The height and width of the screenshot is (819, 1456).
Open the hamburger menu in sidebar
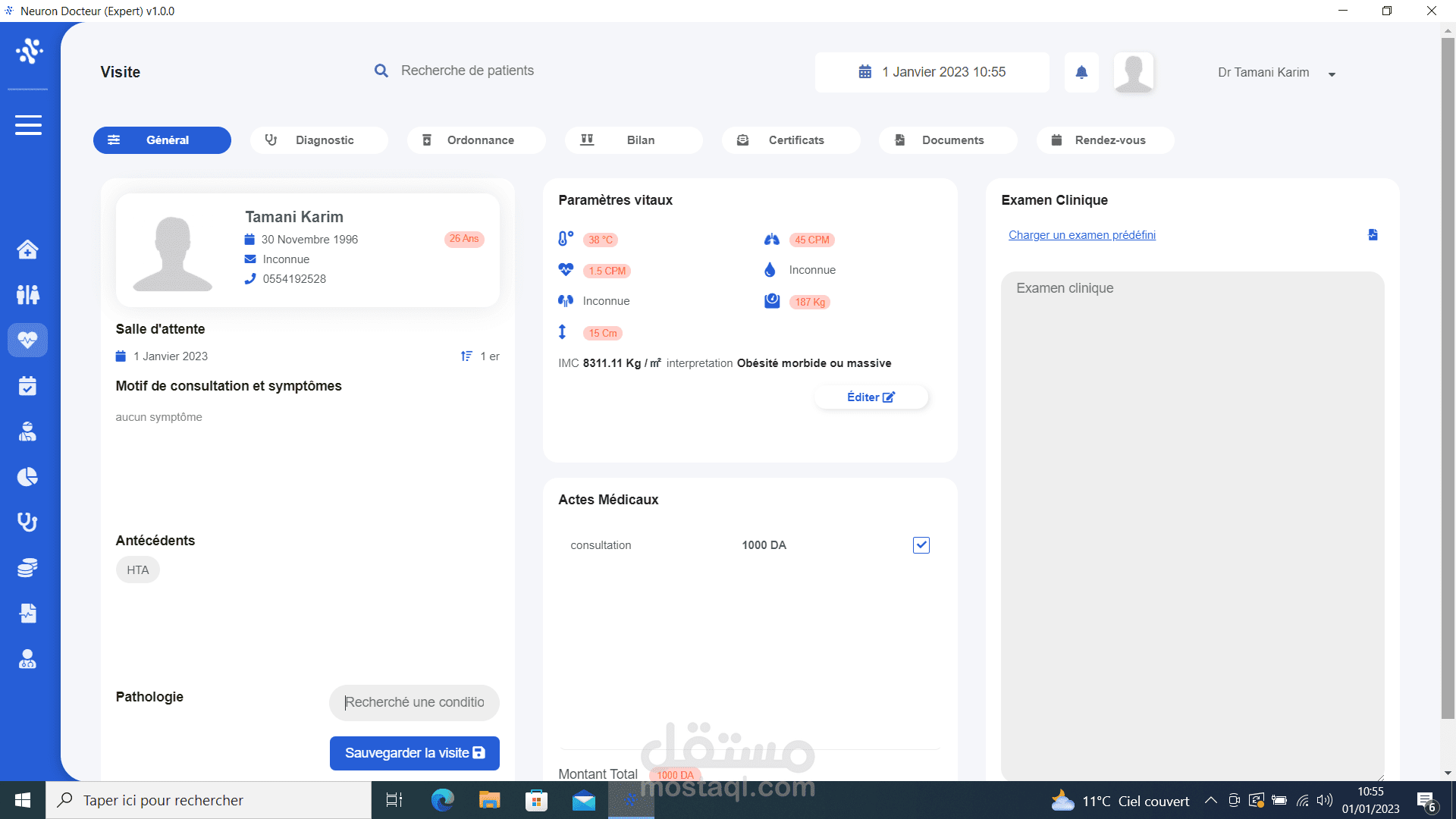[28, 125]
